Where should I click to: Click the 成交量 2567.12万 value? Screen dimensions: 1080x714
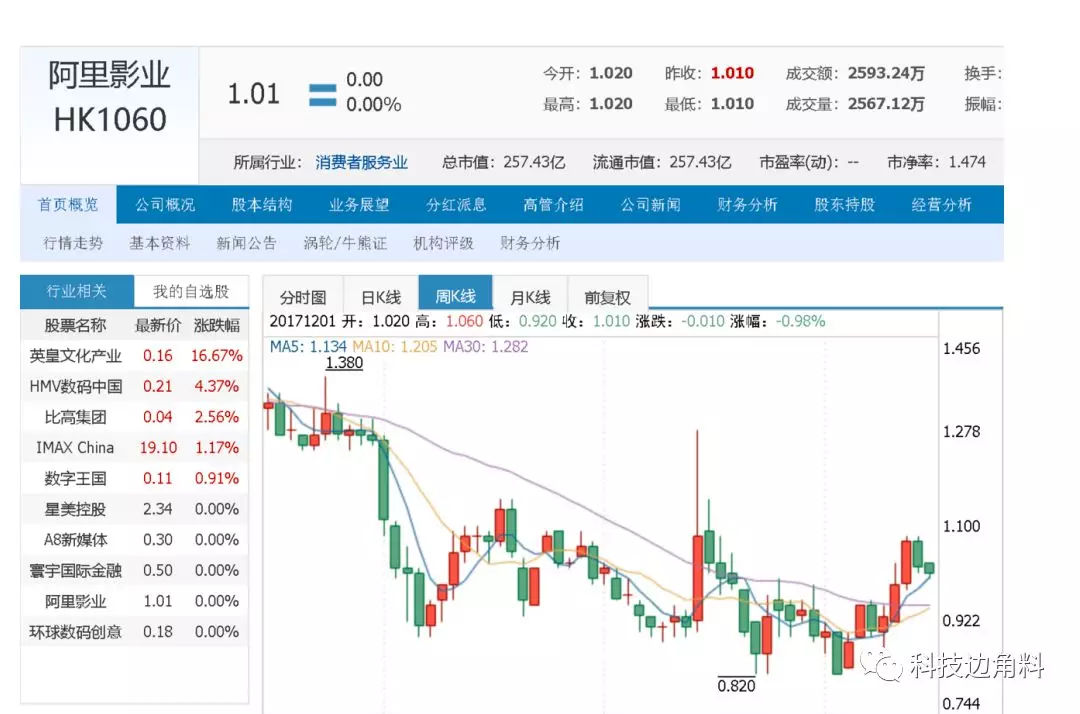pos(886,104)
